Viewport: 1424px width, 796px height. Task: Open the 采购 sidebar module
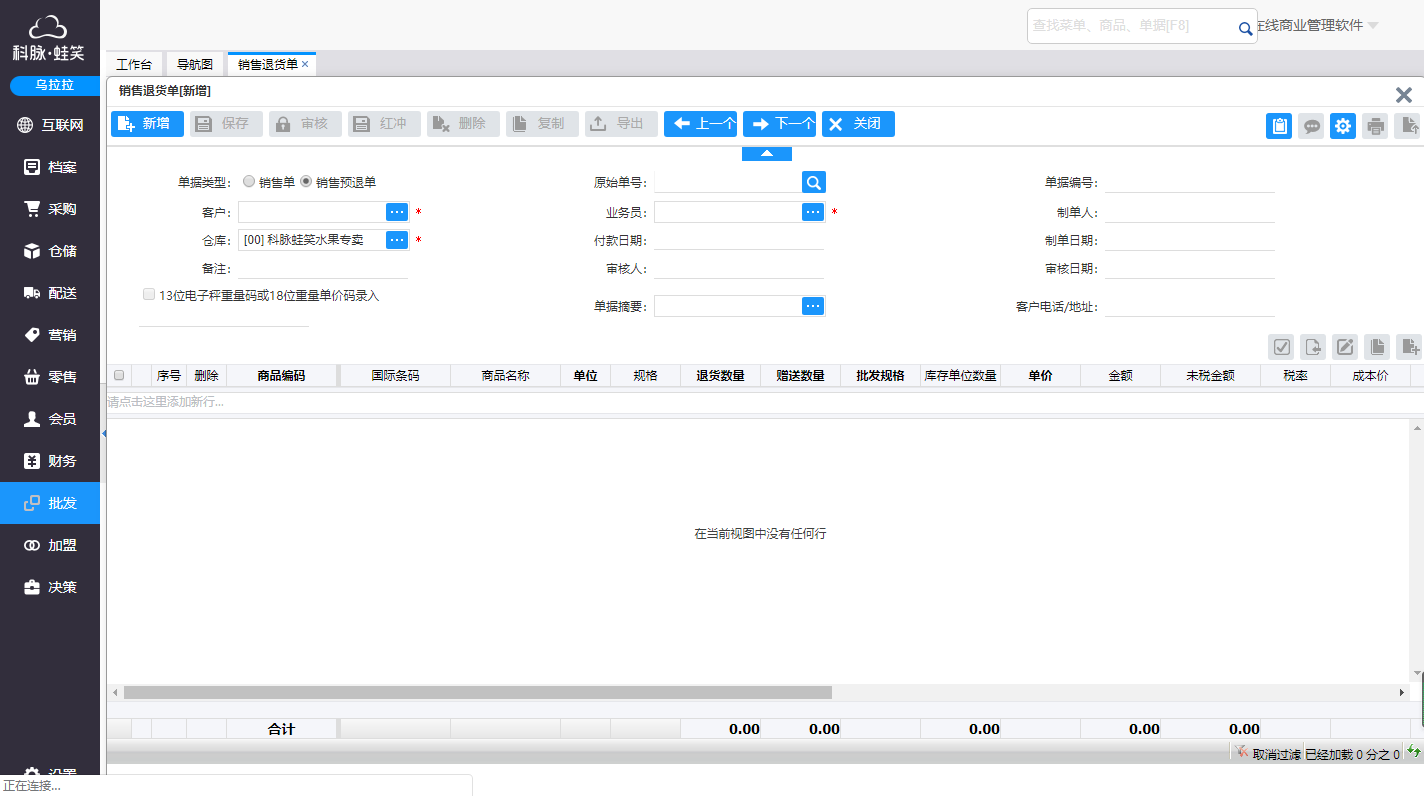(50, 209)
